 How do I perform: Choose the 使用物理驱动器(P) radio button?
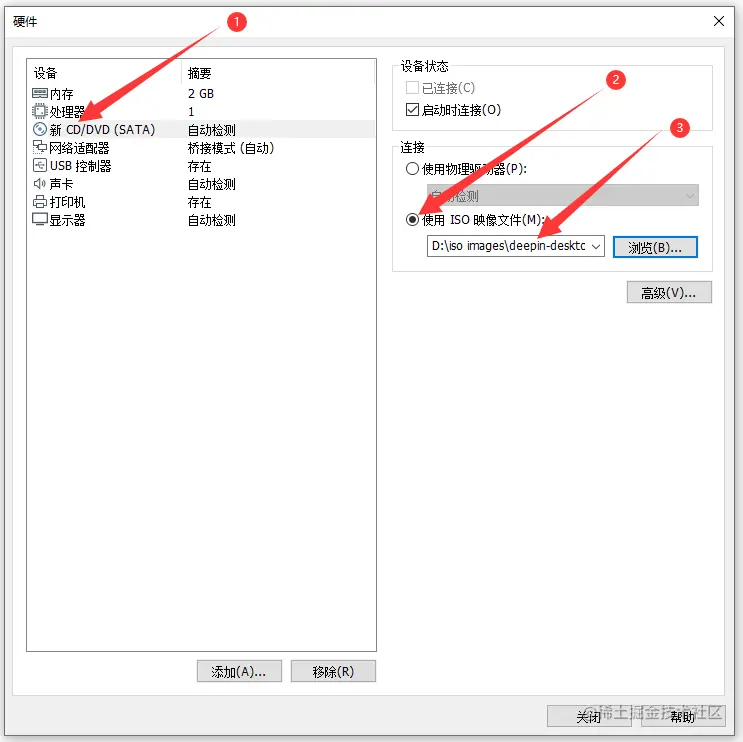(x=412, y=169)
